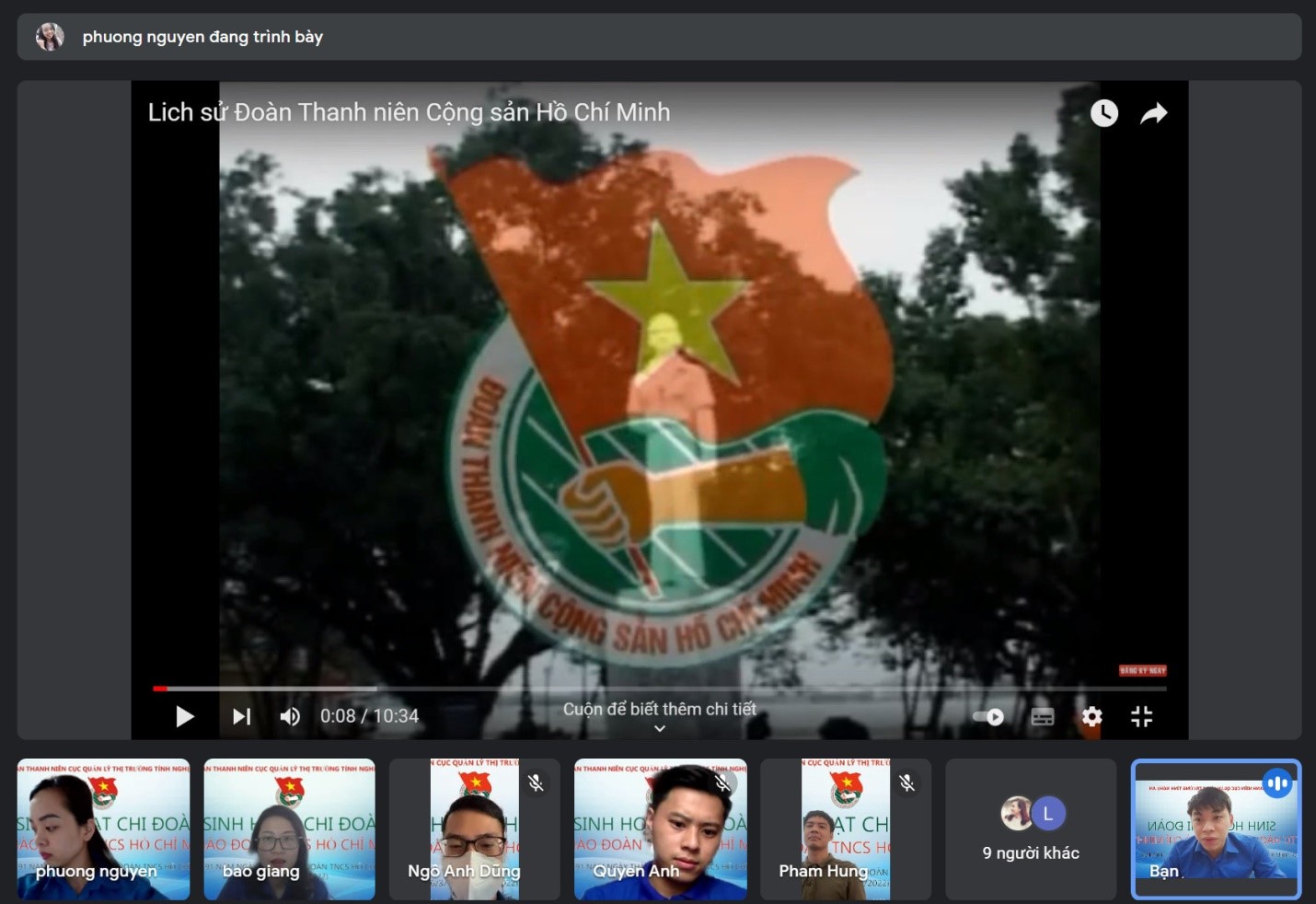
Task: Click Watch Later clock icon
Action: click(x=1104, y=113)
